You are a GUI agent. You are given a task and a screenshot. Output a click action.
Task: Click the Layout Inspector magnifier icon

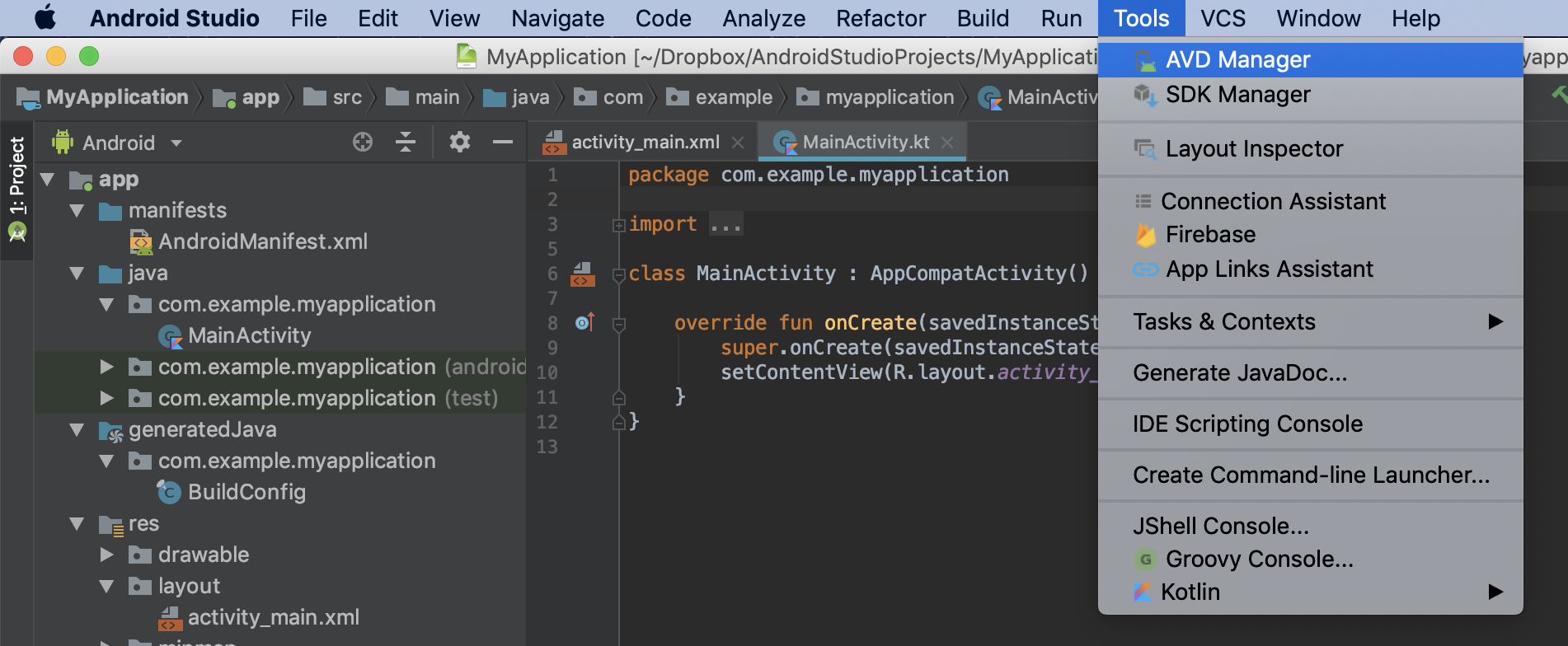click(x=1145, y=149)
